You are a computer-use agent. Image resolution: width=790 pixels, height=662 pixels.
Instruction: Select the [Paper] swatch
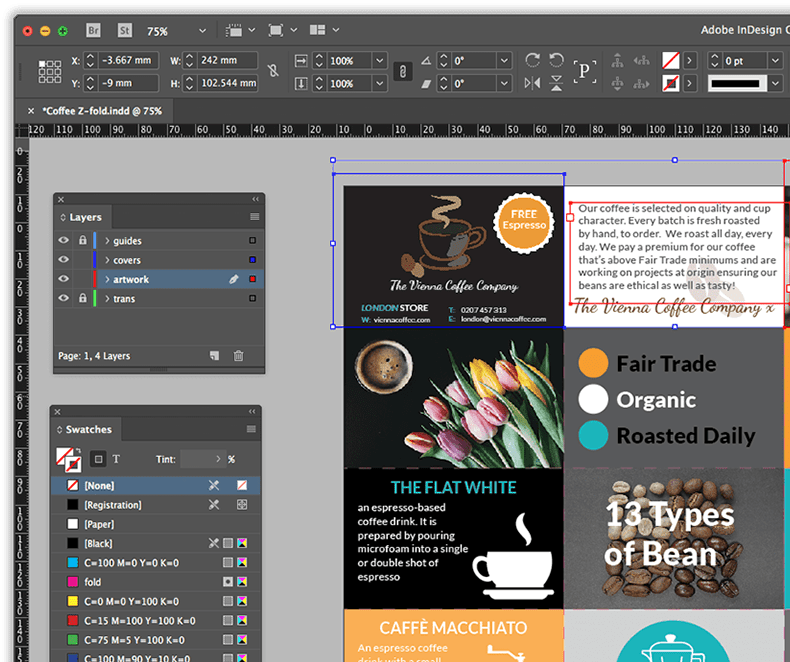(156, 524)
